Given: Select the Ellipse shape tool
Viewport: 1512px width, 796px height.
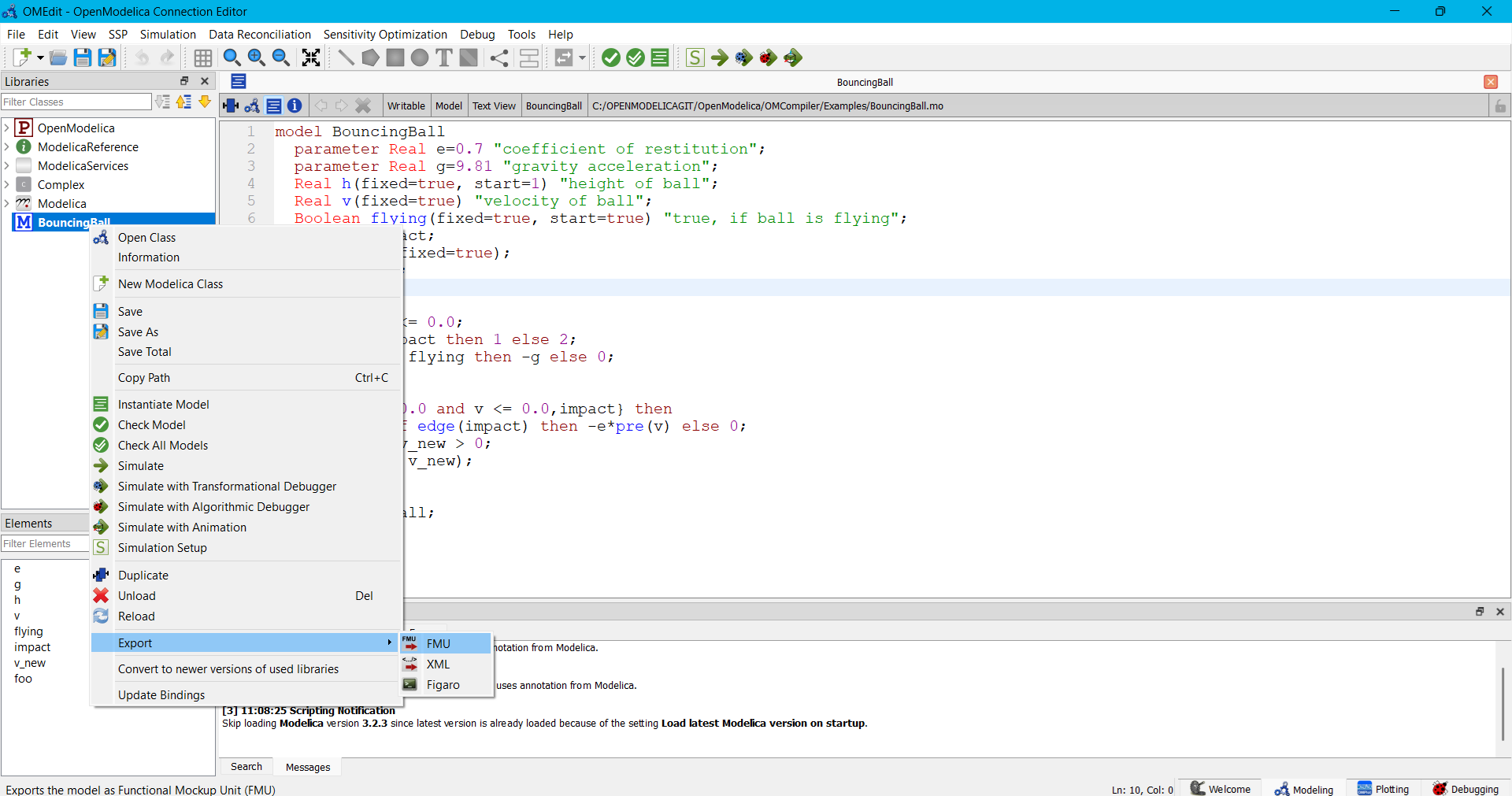Looking at the screenshot, I should tap(420, 57).
